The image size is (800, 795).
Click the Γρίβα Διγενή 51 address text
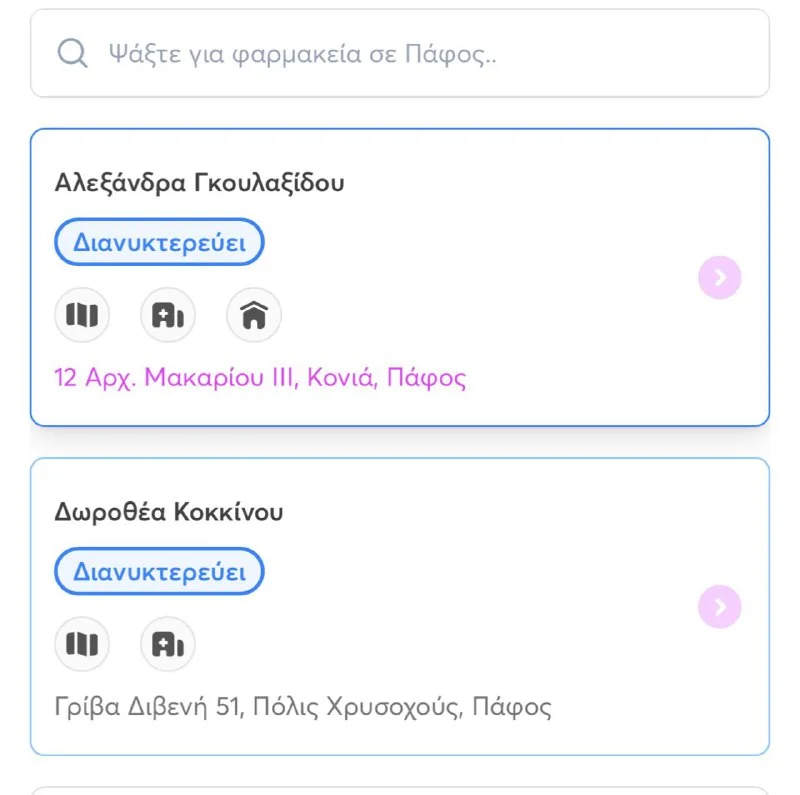[x=303, y=707]
